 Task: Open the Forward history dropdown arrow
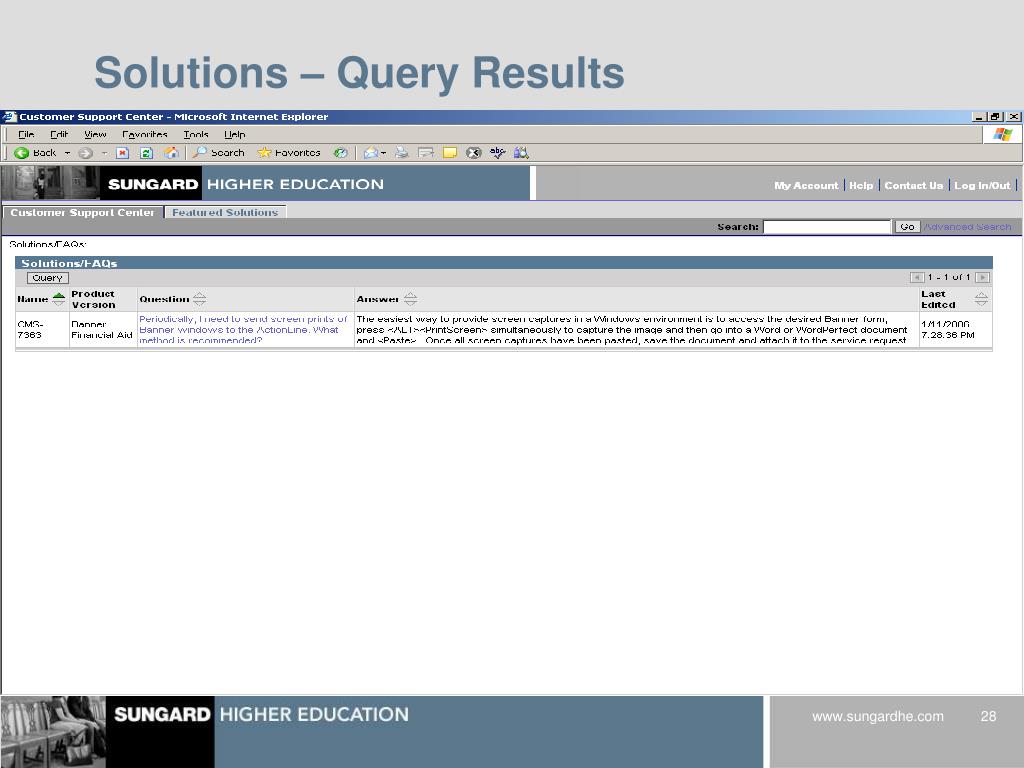pos(104,153)
